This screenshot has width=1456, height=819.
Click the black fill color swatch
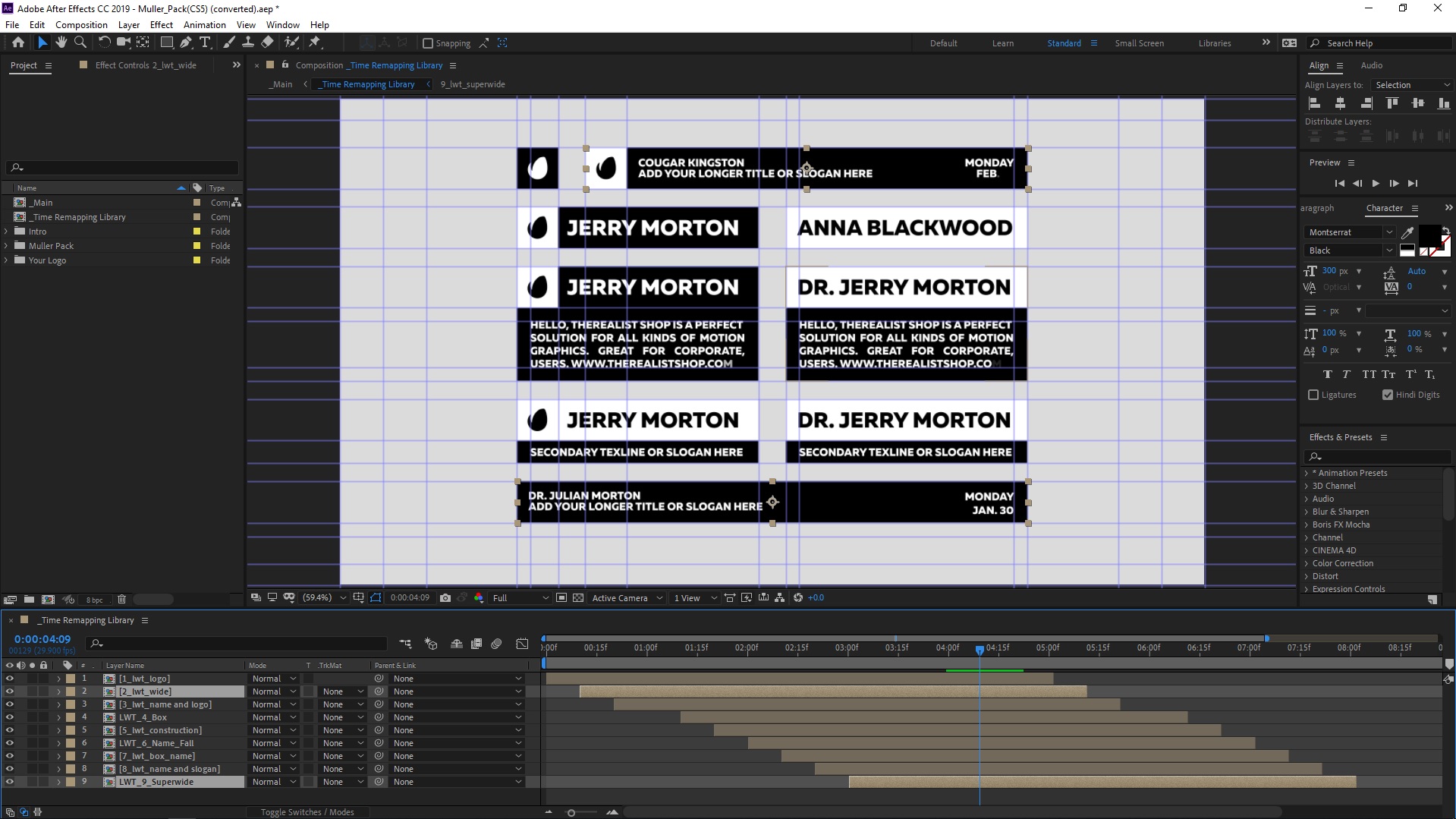[x=1429, y=235]
